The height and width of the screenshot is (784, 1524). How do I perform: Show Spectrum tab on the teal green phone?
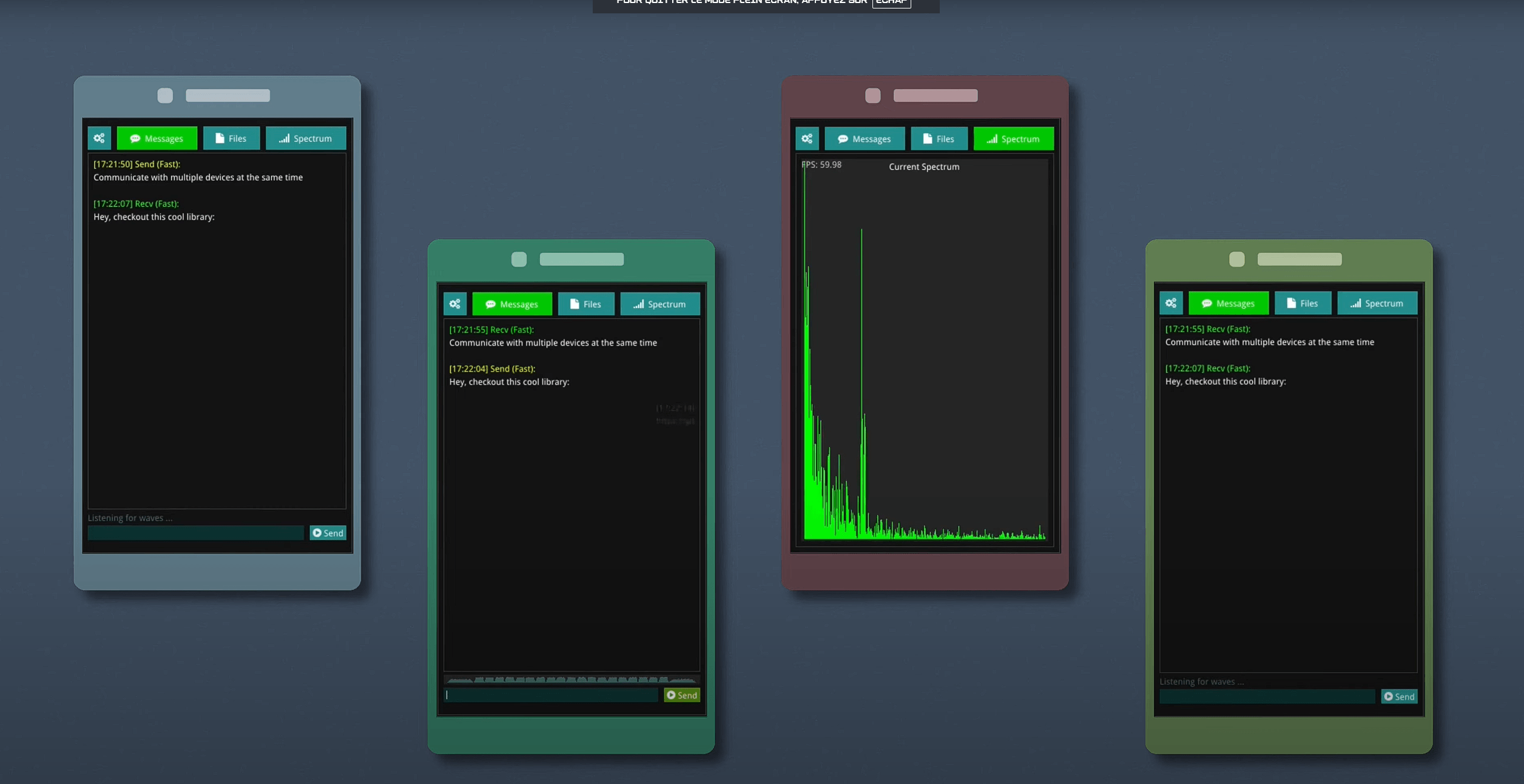(660, 304)
